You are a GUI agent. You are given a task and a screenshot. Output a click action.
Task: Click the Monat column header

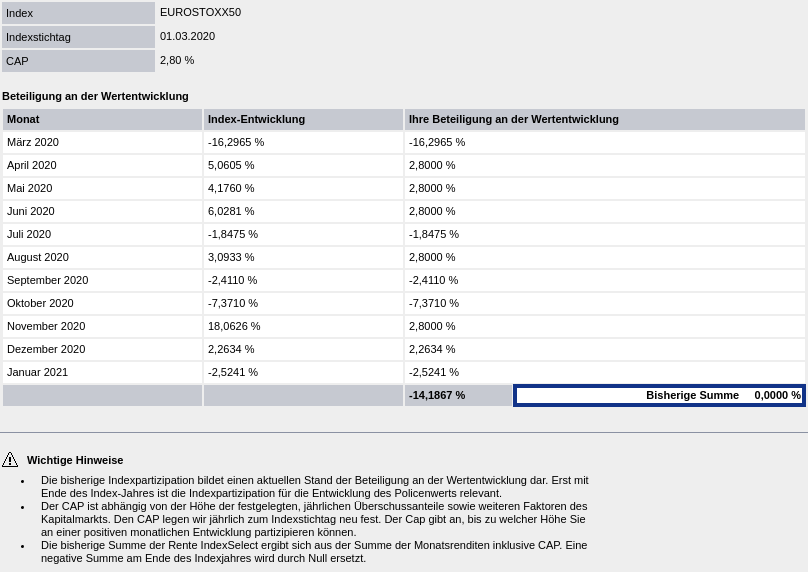103,120
